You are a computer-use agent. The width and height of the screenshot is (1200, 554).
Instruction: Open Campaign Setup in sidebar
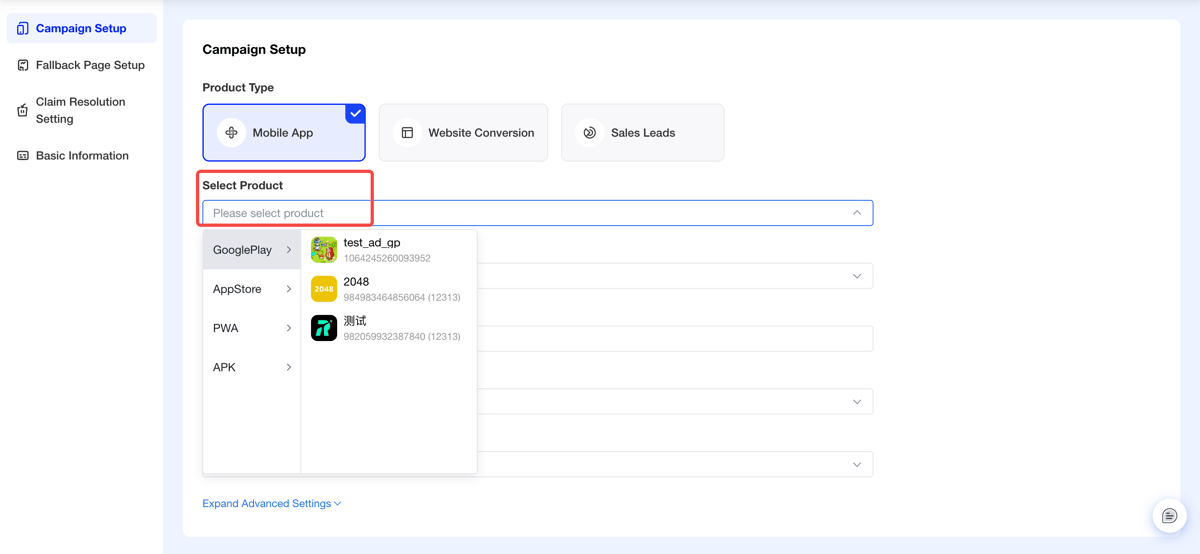[82, 28]
